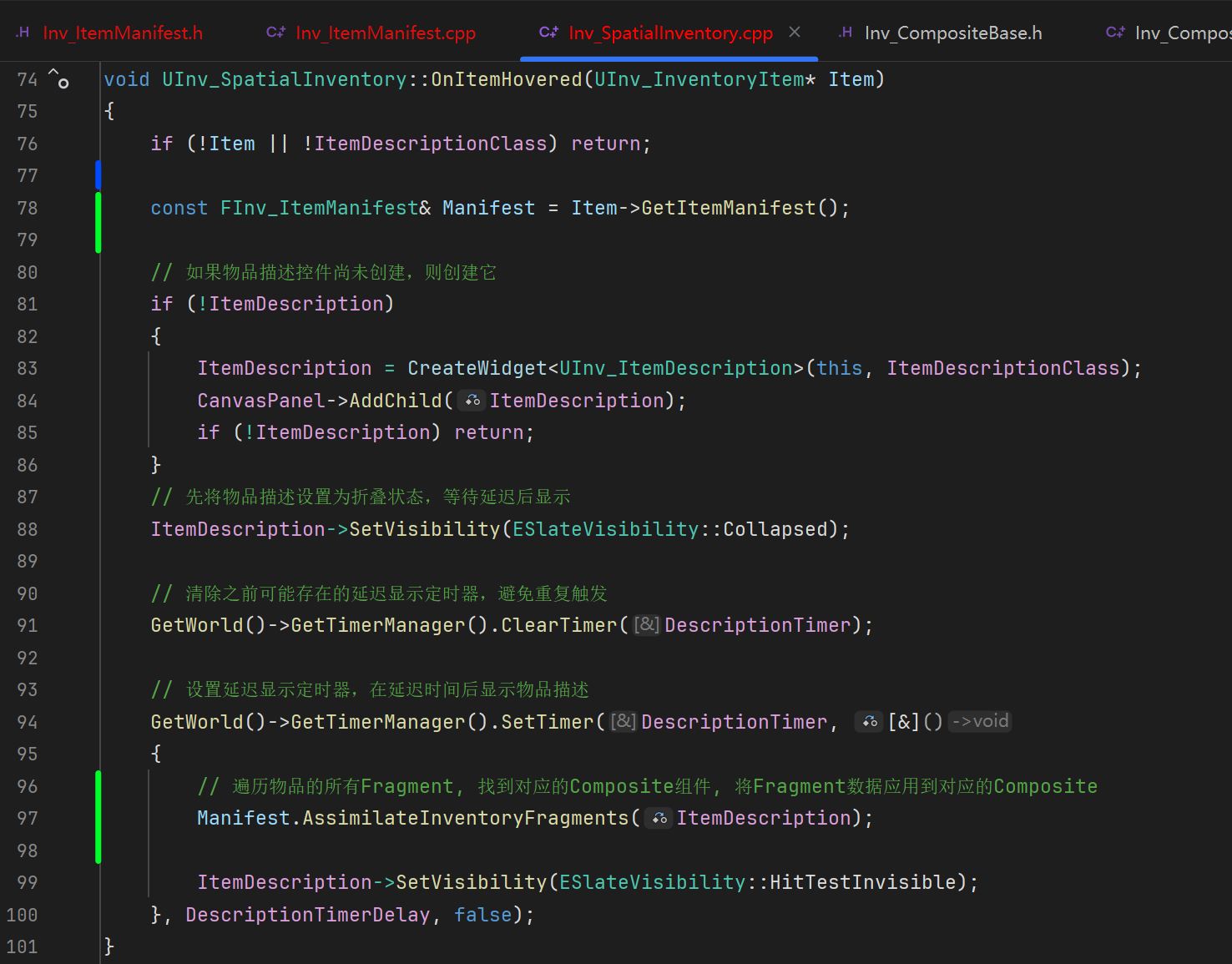Click the inlay hint icon before the lambda [&]()
Screen dimensions: 1232x964
869,721
